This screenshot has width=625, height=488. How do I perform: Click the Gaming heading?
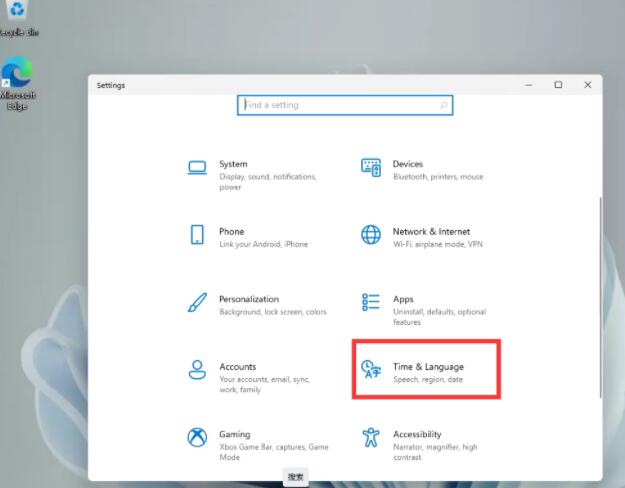(235, 434)
